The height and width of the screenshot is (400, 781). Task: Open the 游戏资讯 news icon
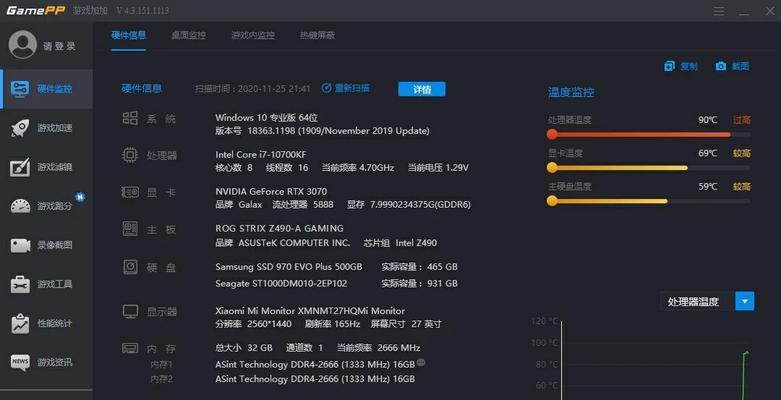click(x=20, y=362)
